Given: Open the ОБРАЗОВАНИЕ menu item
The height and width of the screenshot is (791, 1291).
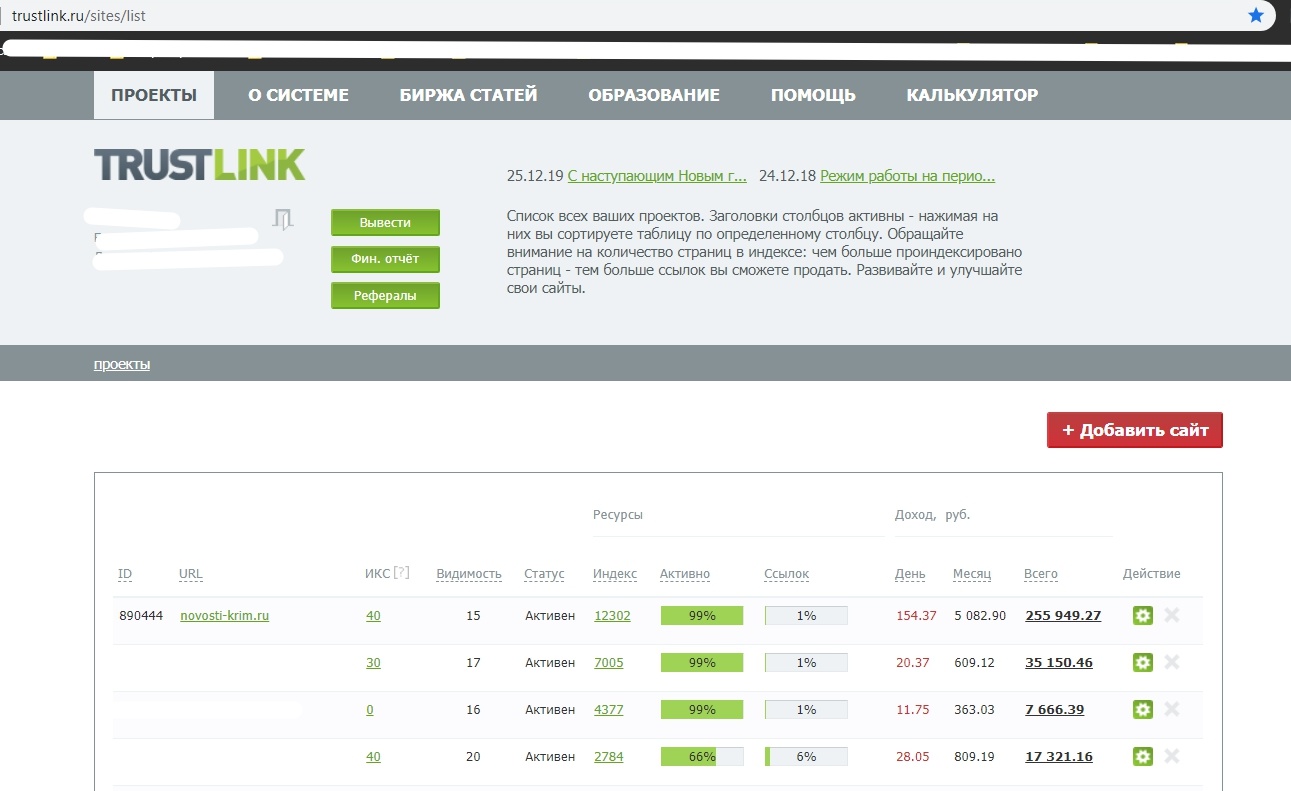Looking at the screenshot, I should 654,96.
